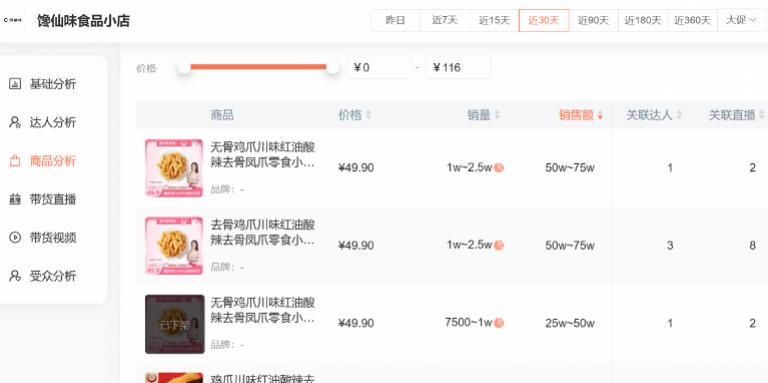This screenshot has width=768, height=383.
Task: Click sales volume 7500~1w cell
Action: (x=468, y=323)
